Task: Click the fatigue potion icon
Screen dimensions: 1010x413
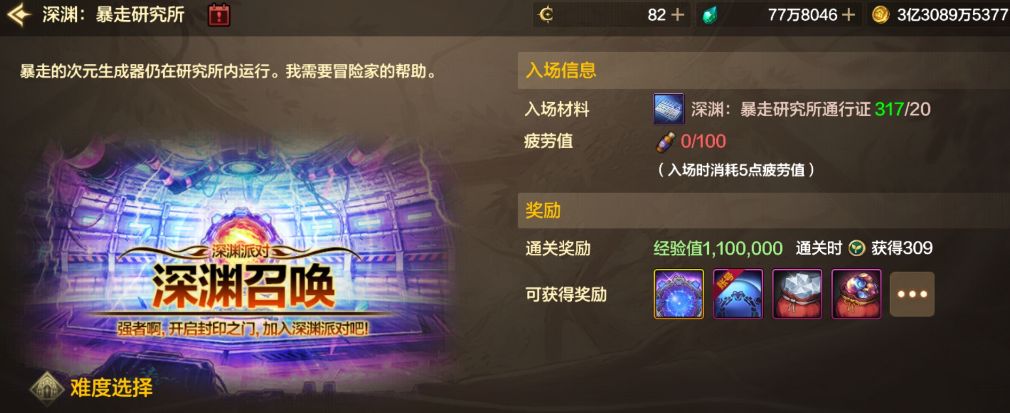Action: pyautogui.click(x=666, y=141)
